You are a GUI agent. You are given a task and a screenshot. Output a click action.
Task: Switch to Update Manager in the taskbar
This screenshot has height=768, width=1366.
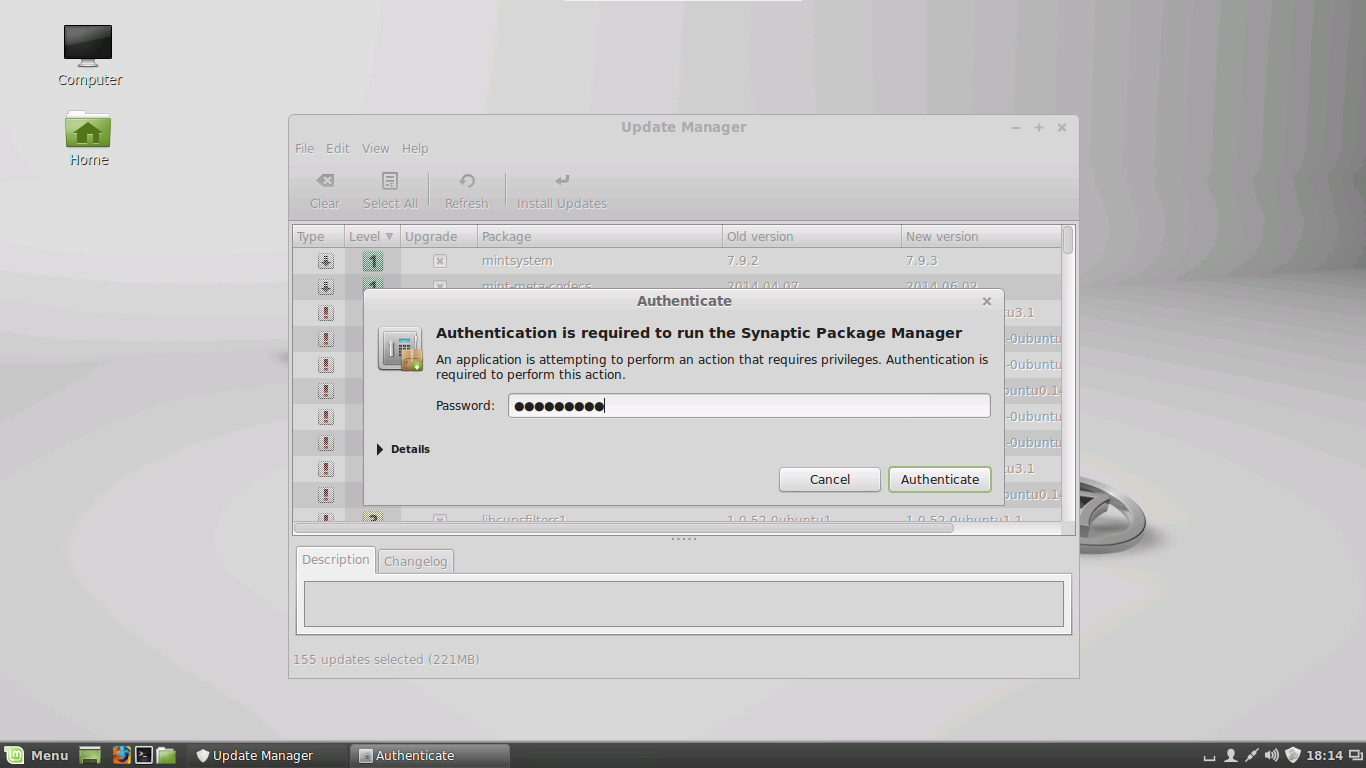pyautogui.click(x=264, y=756)
